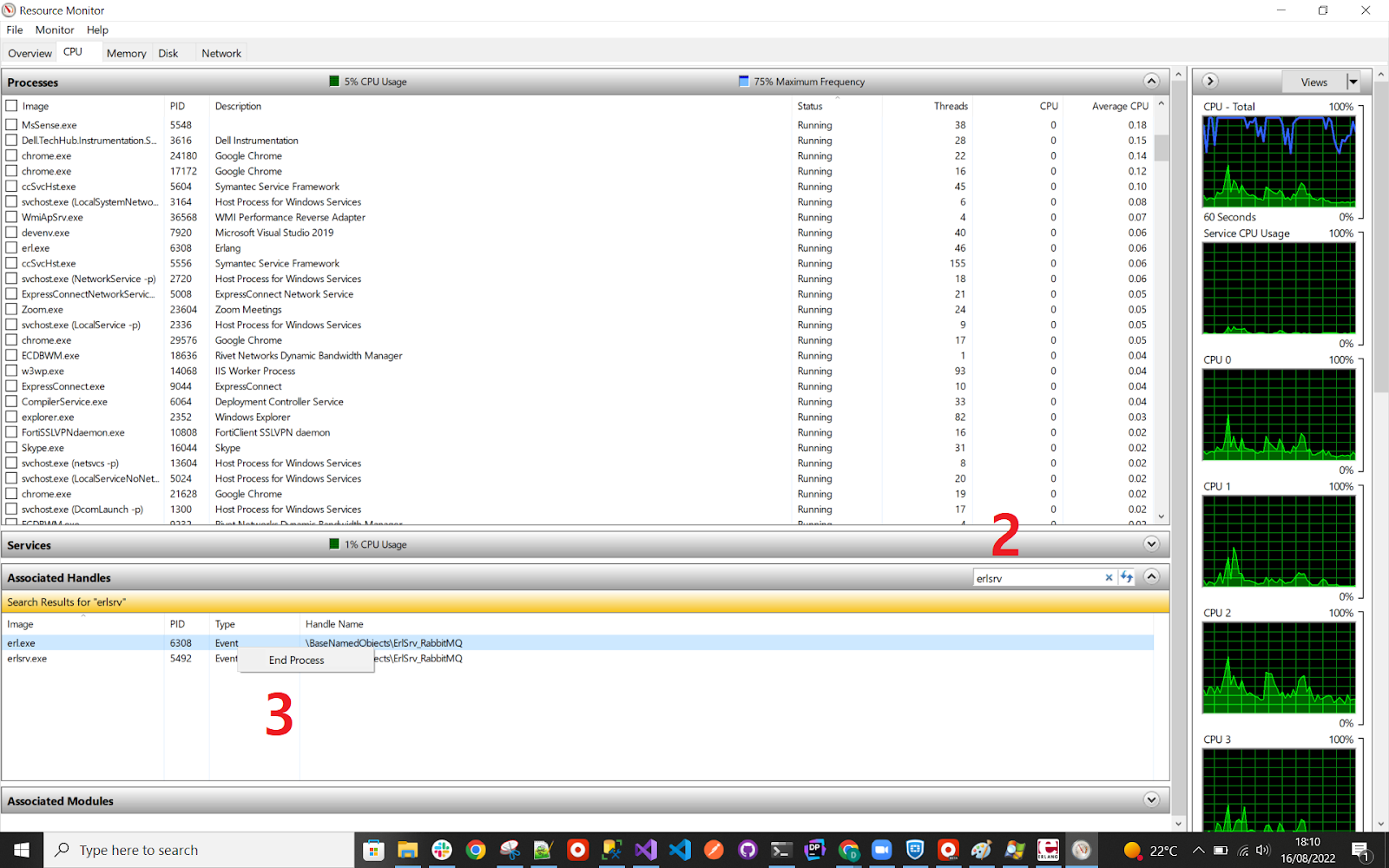The height and width of the screenshot is (868, 1389).
Task: Collapse the Processes section chevron
Action: pos(1151,82)
